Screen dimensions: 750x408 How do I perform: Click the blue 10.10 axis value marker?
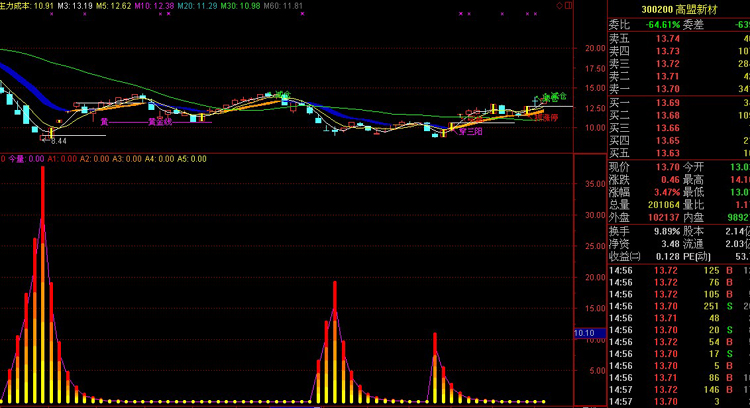[590, 333]
